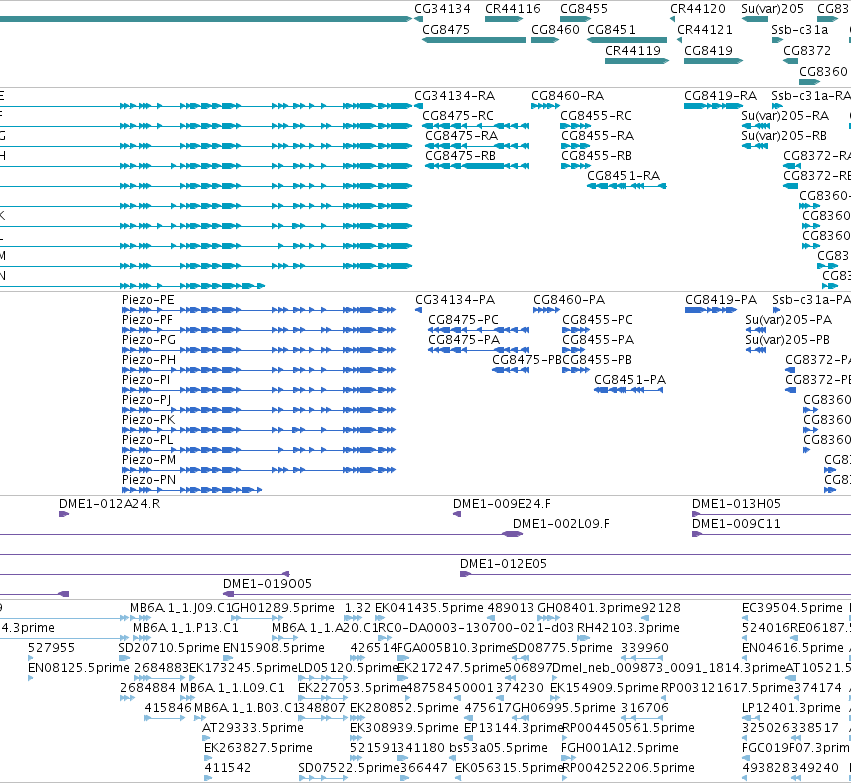Open the CR44121 gene label

tap(704, 30)
